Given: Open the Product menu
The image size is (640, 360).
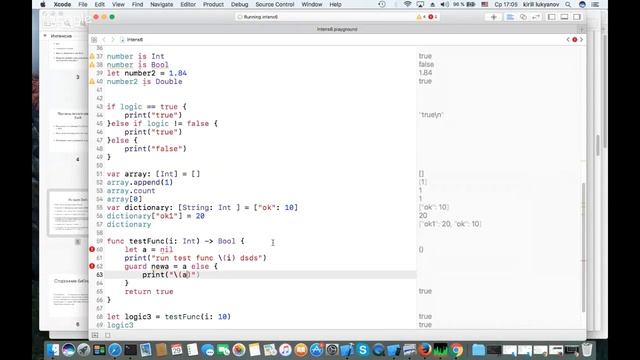Looking at the screenshot, I should click(213, 4).
